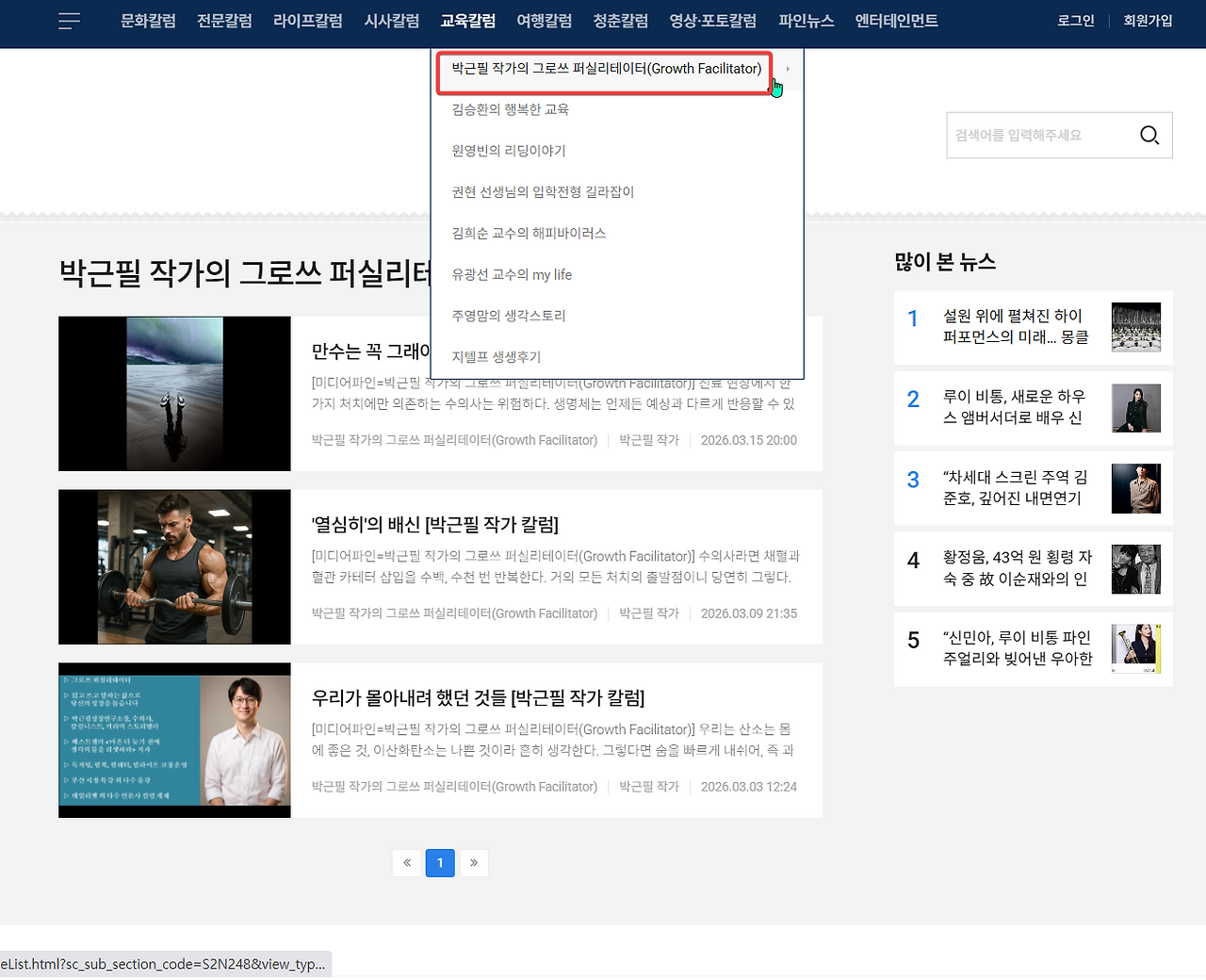
Task: Open the gym weightlifter article thumbnail
Action: [174, 567]
